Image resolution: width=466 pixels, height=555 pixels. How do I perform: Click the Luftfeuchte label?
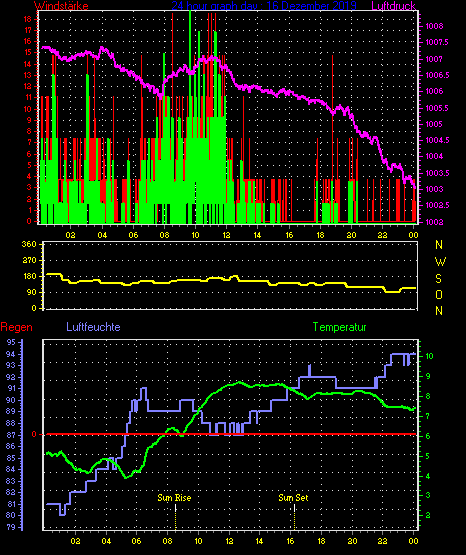pyautogui.click(x=93, y=327)
